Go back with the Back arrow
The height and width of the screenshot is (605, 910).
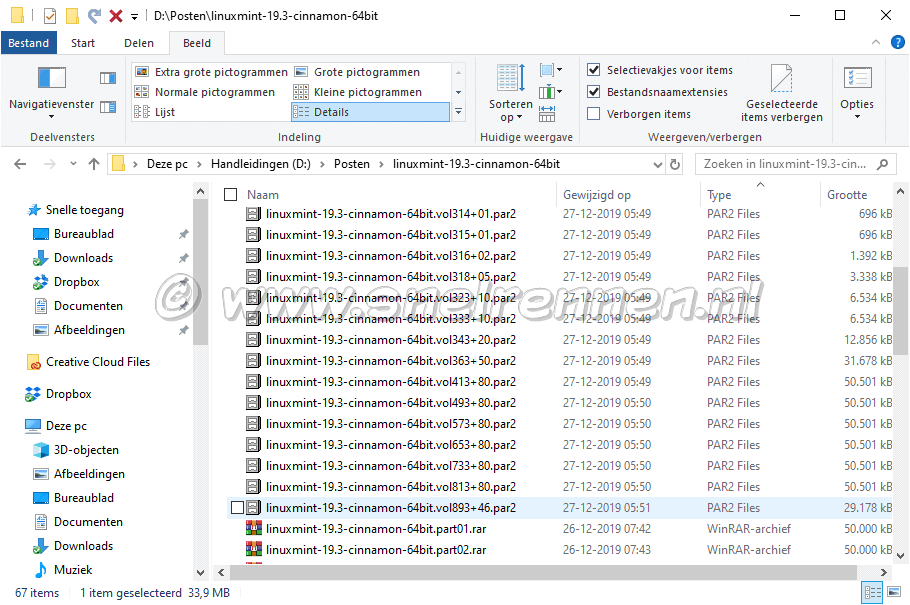20,164
